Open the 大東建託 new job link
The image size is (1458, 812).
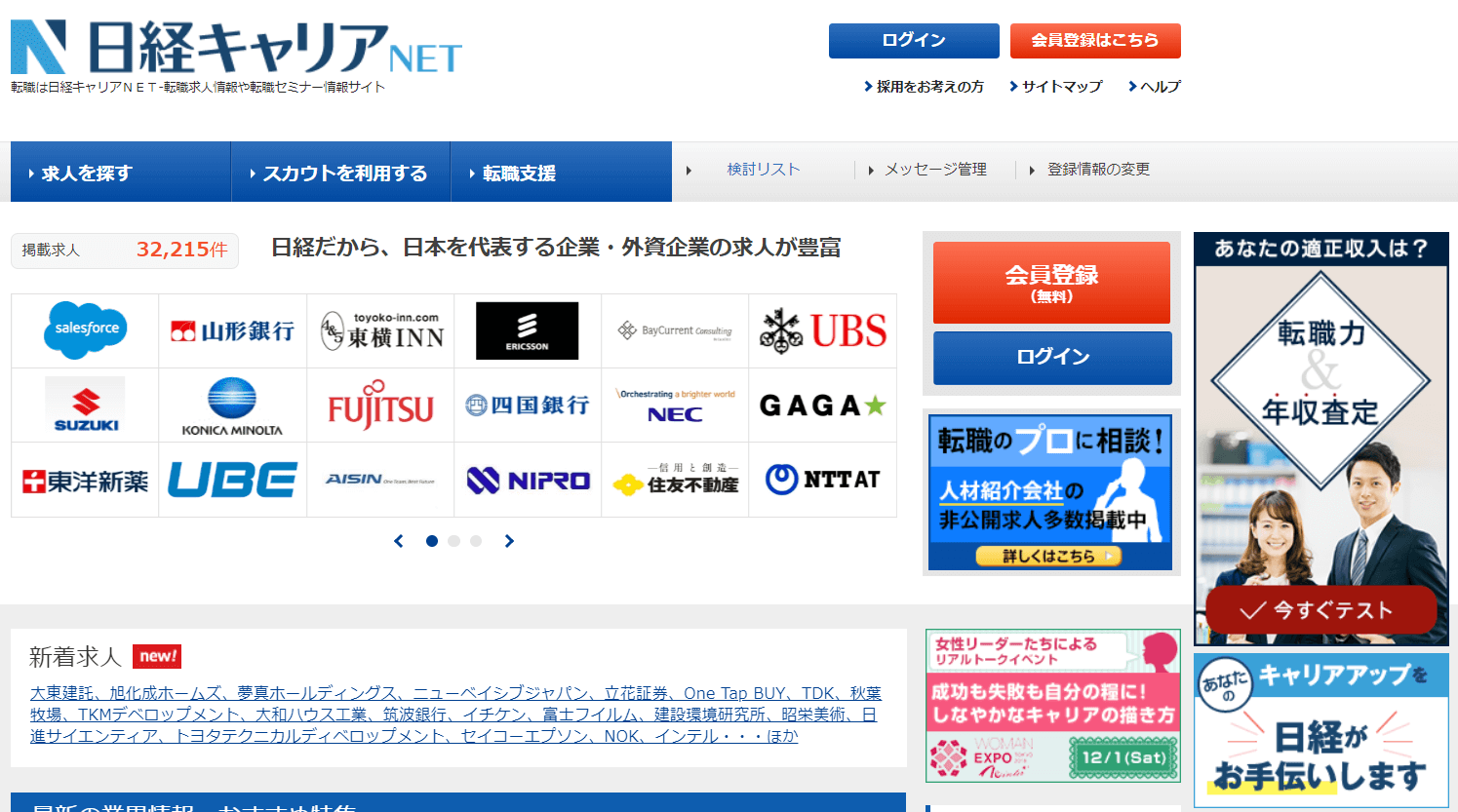coord(62,693)
